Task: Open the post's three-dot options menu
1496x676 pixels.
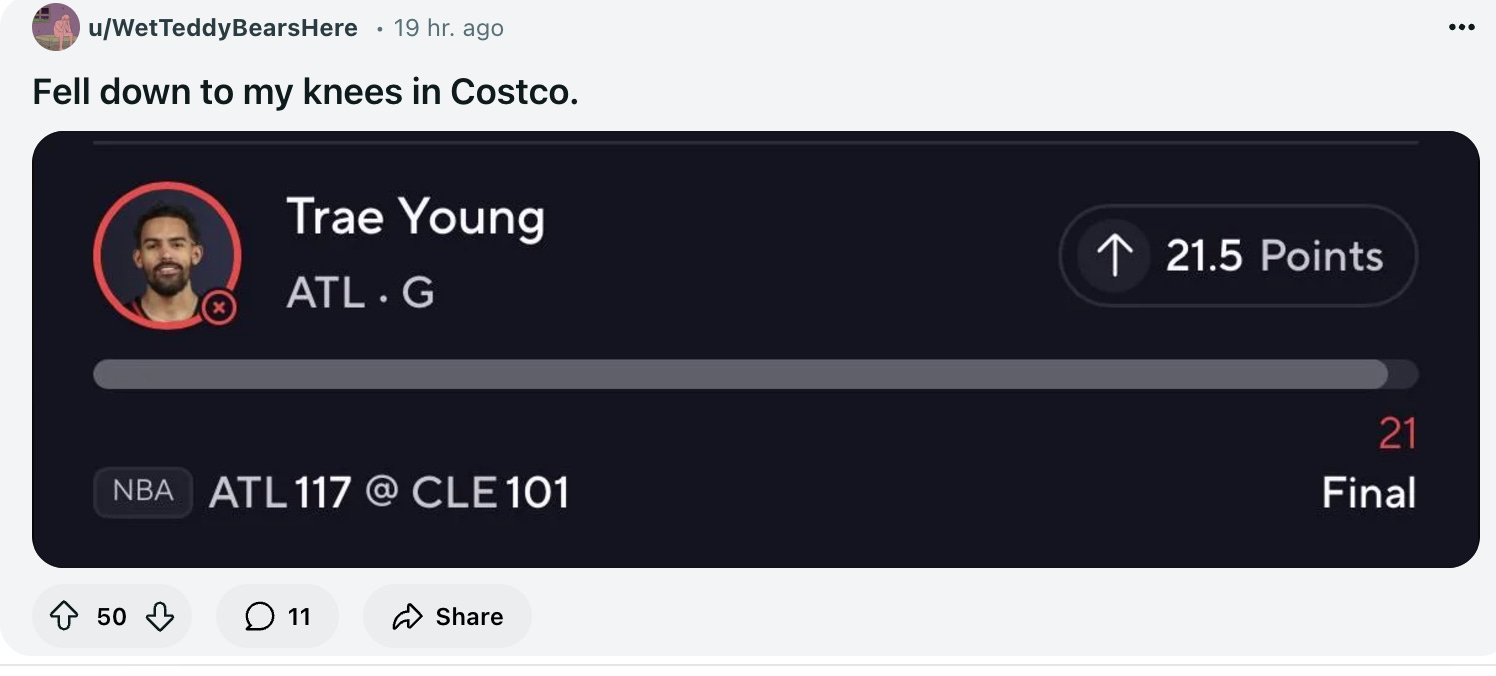Action: (x=1461, y=28)
